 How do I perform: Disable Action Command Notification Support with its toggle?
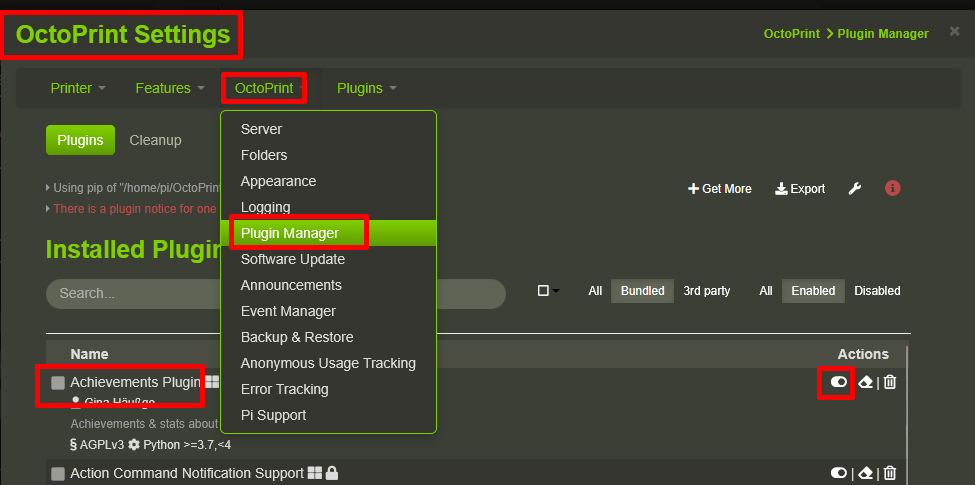click(x=838, y=473)
